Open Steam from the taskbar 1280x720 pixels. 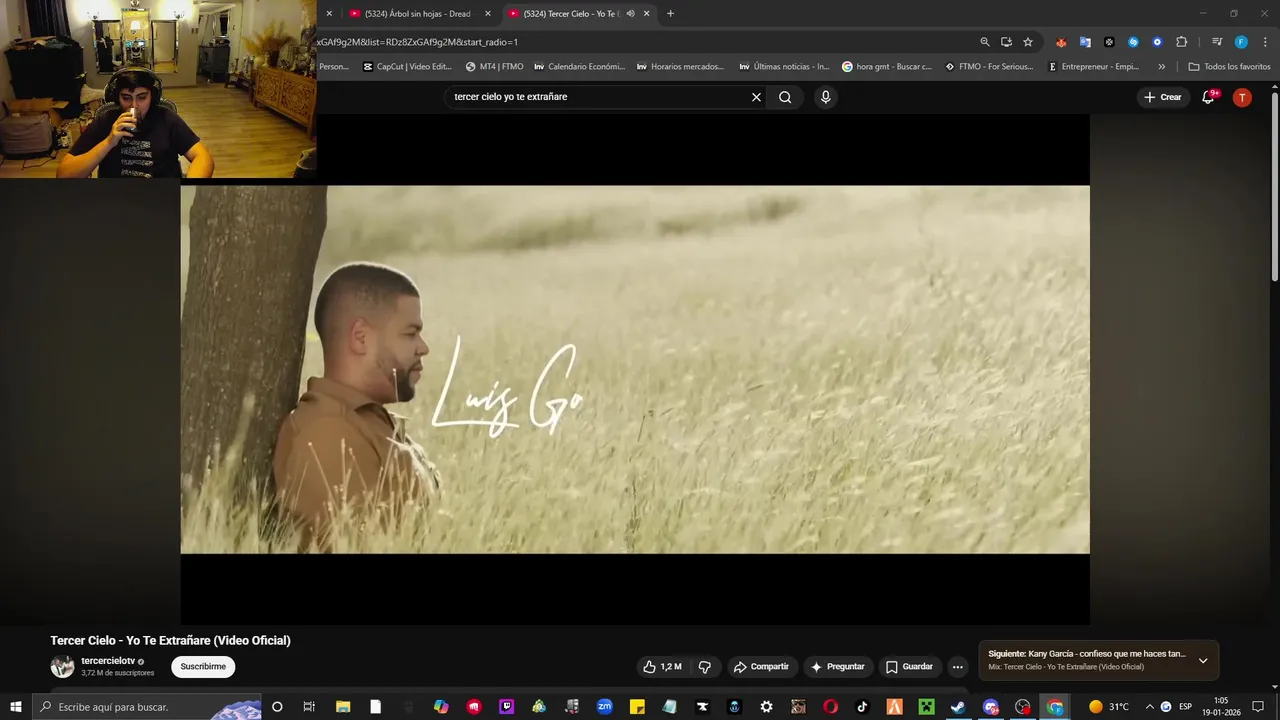point(958,707)
